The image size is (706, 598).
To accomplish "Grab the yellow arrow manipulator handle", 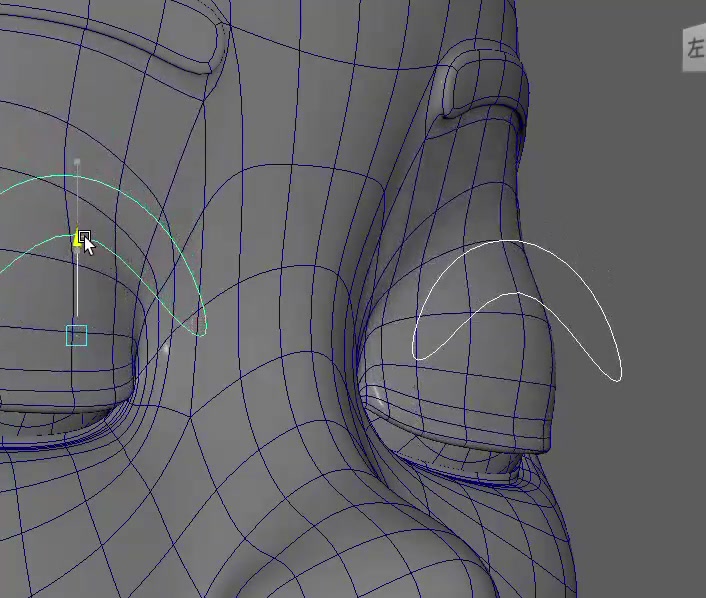I will tap(77, 239).
